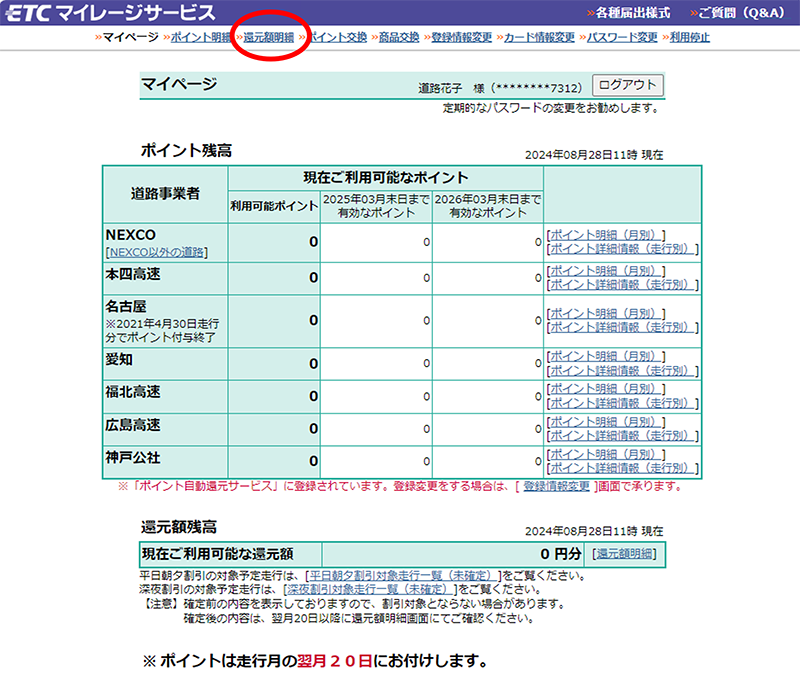Click the 神戸公社 row label

[133, 457]
